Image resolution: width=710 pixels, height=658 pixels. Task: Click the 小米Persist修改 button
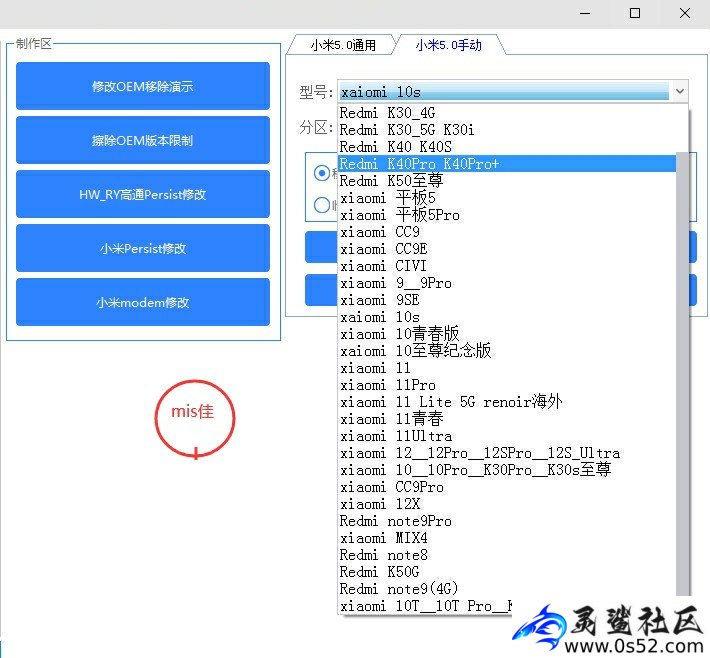(143, 248)
